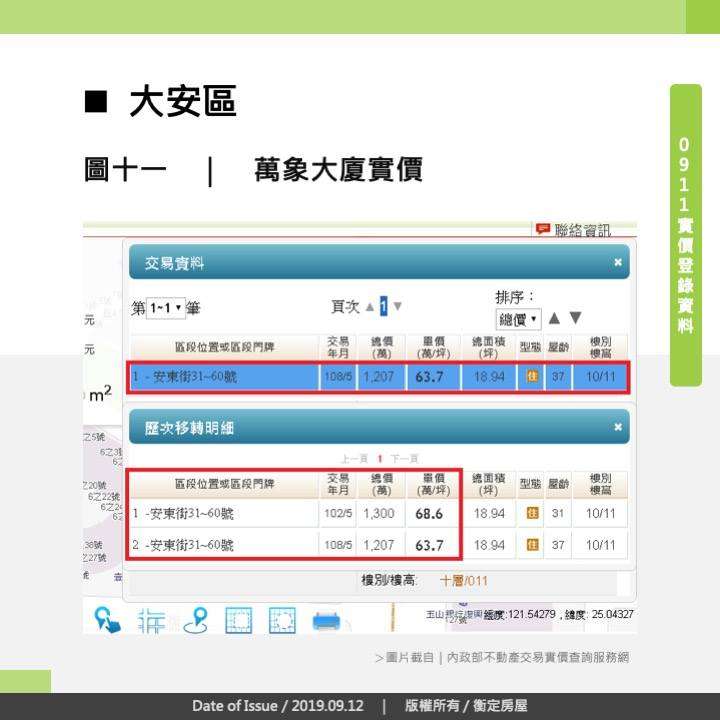The width and height of the screenshot is (720, 720).
Task: Click transfer row 1 address 安東街31~60號
Action: point(189,513)
